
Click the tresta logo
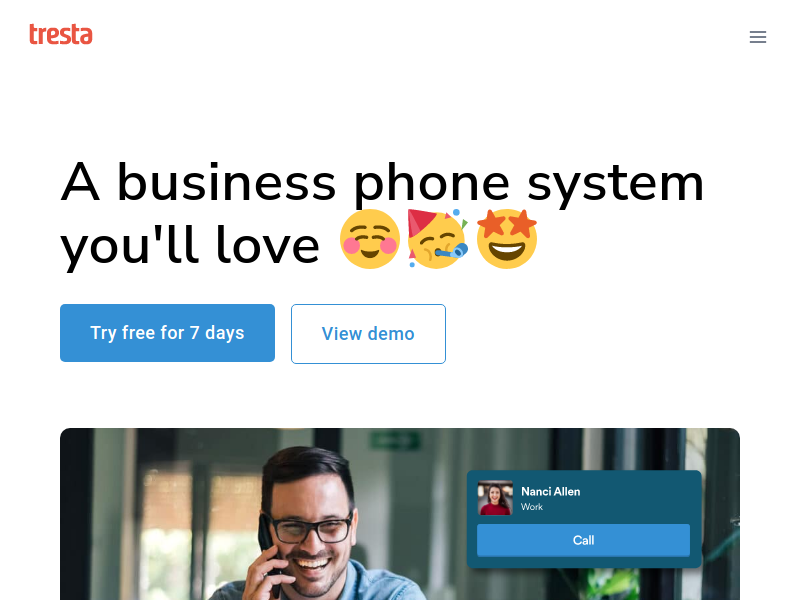pyautogui.click(x=61, y=34)
